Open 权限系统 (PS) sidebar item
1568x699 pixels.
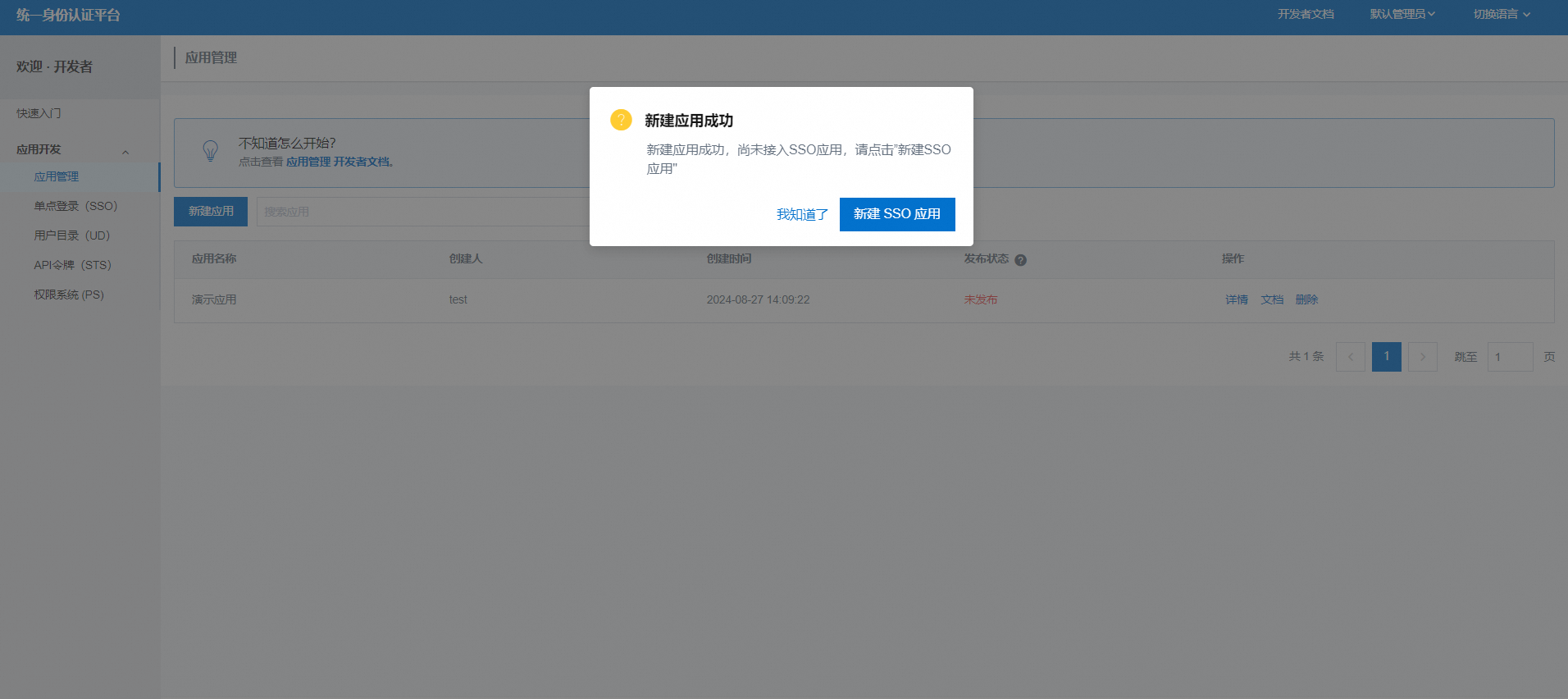coord(69,295)
